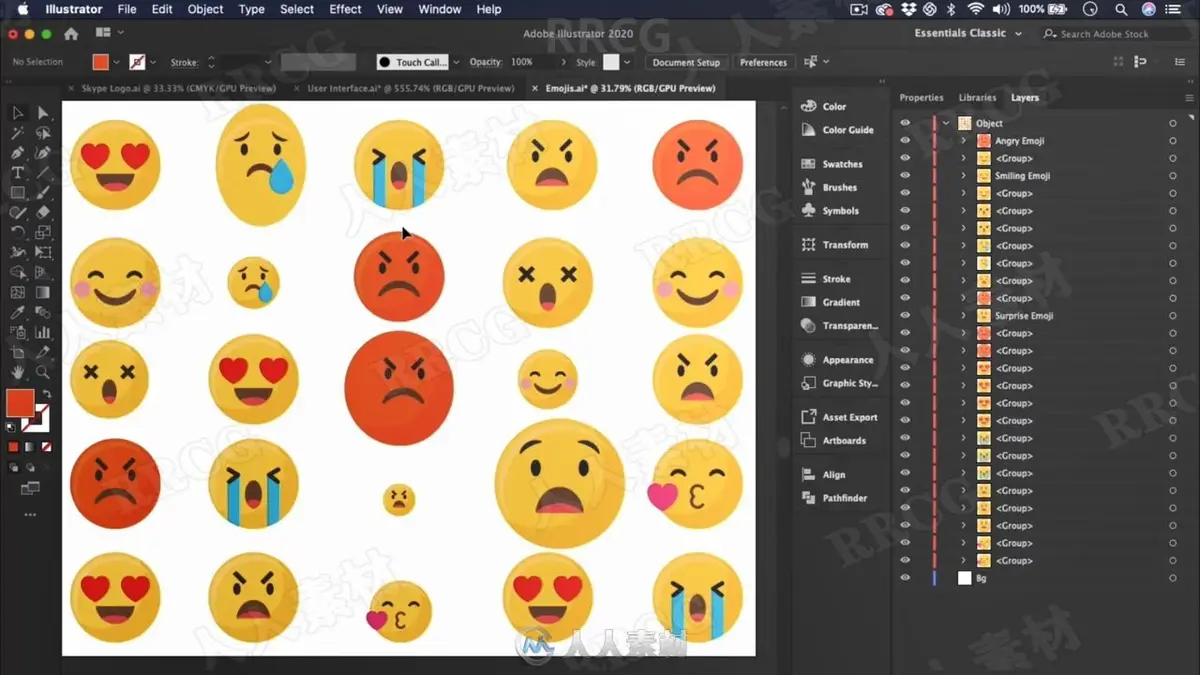The width and height of the screenshot is (1200, 675).
Task: Switch to Skype Logo.ai document tab
Action: [x=178, y=88]
